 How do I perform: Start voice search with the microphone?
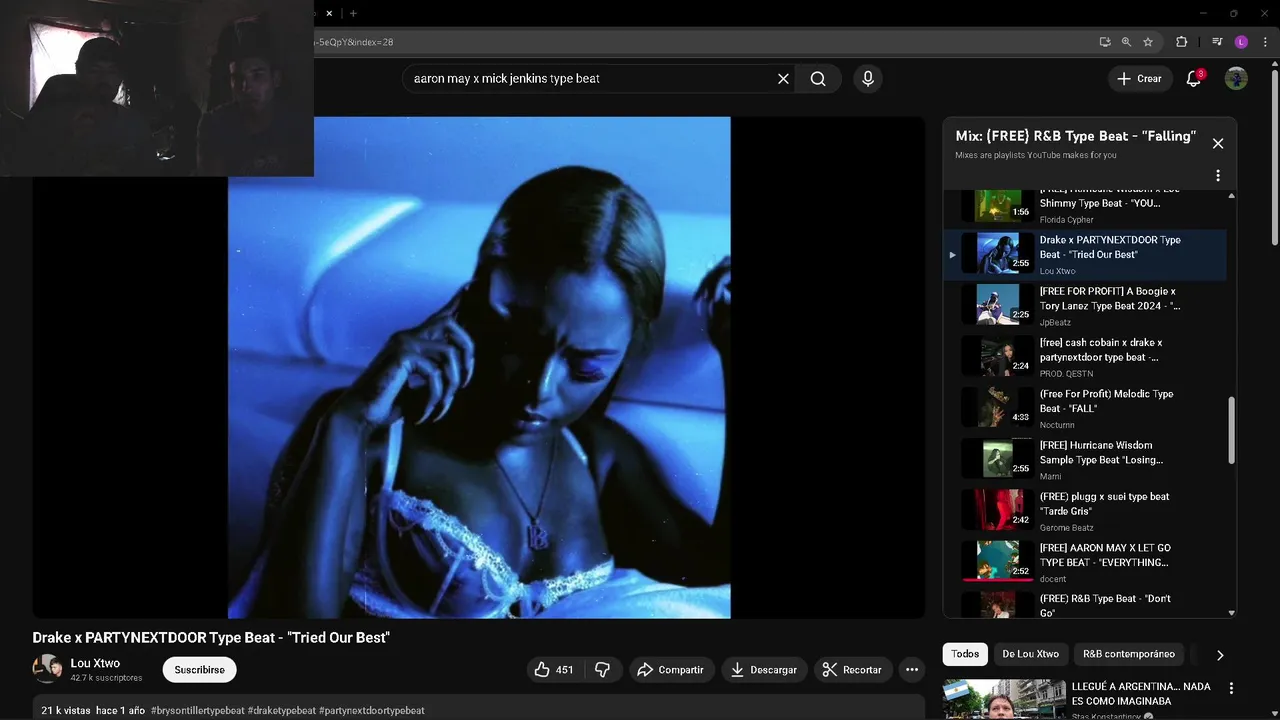[867, 78]
